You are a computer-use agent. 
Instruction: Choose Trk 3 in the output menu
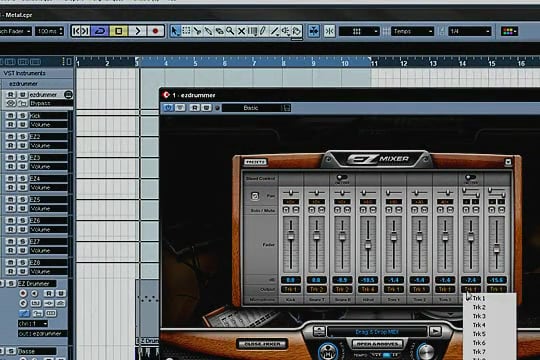(479, 316)
